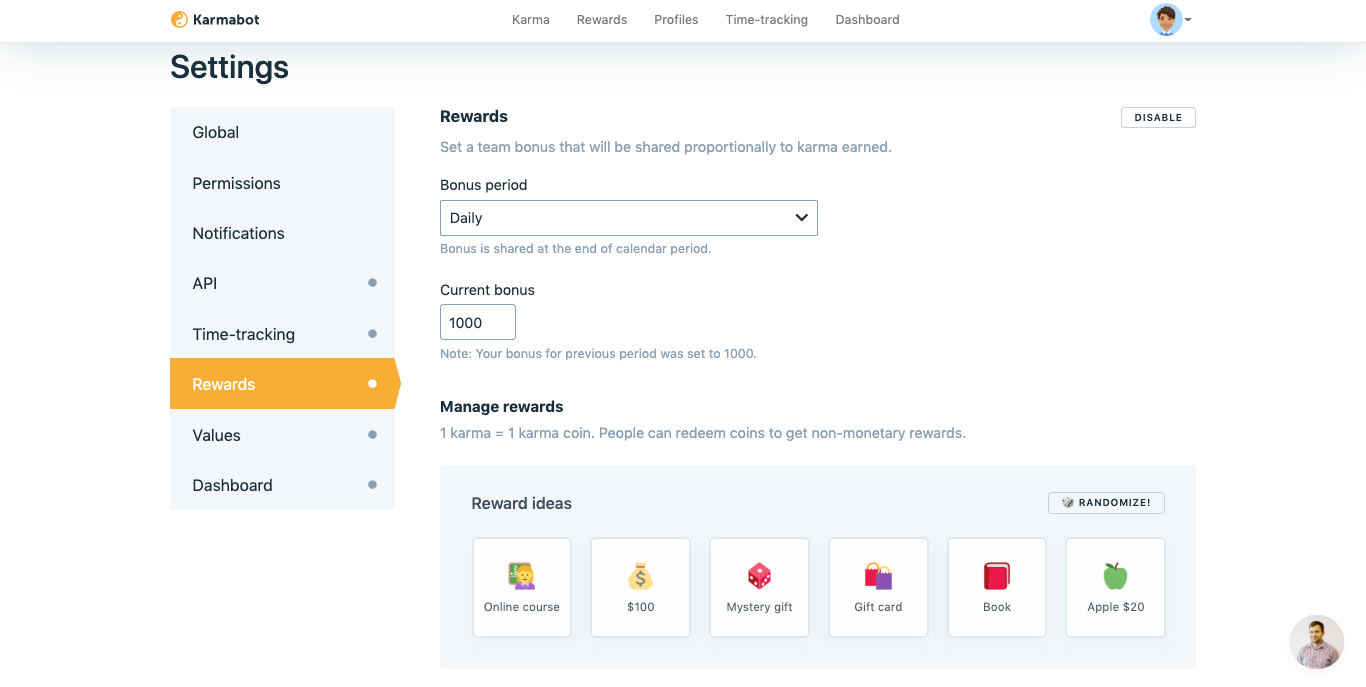Open the user avatar menu
The height and width of the screenshot is (687, 1366).
click(1166, 19)
